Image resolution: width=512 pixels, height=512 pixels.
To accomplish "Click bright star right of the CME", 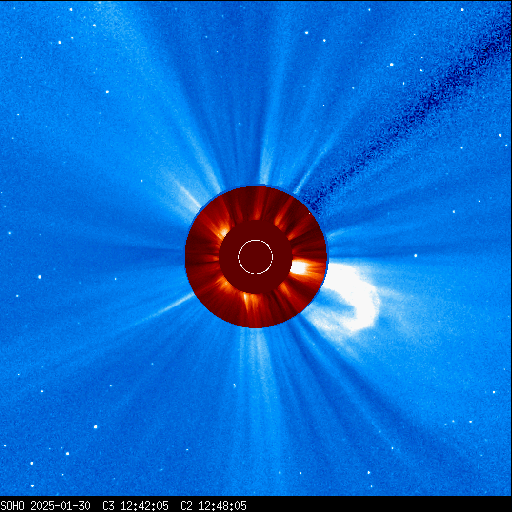I will [416, 256].
